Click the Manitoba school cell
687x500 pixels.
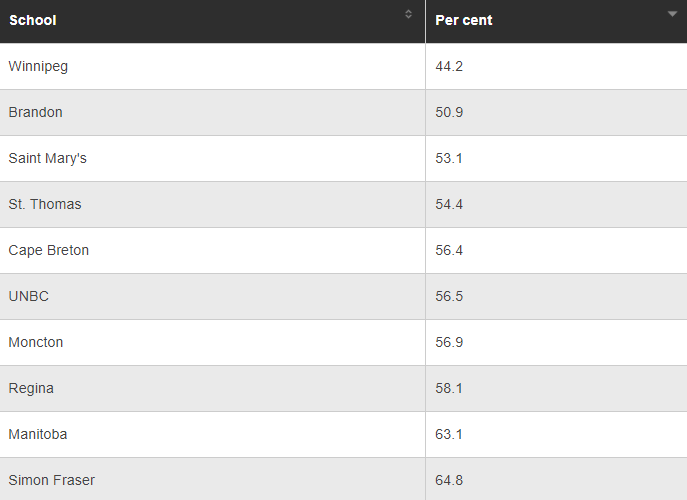(38, 434)
